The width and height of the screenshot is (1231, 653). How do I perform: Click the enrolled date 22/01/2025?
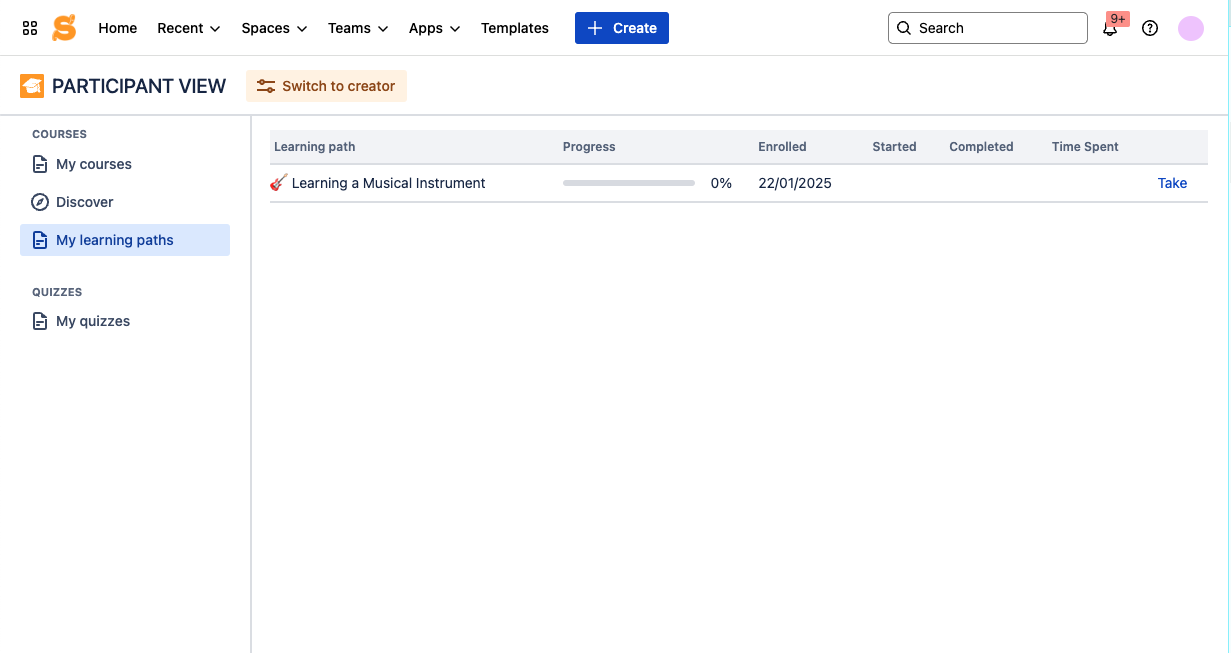click(795, 183)
